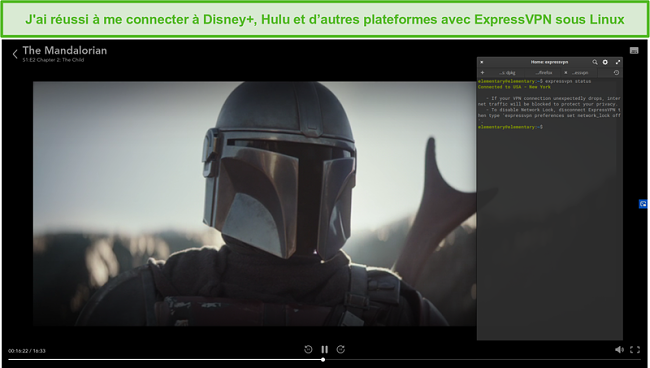The image size is (650, 368).
Task: Switch to the firefox terminal tab
Action: (543, 73)
